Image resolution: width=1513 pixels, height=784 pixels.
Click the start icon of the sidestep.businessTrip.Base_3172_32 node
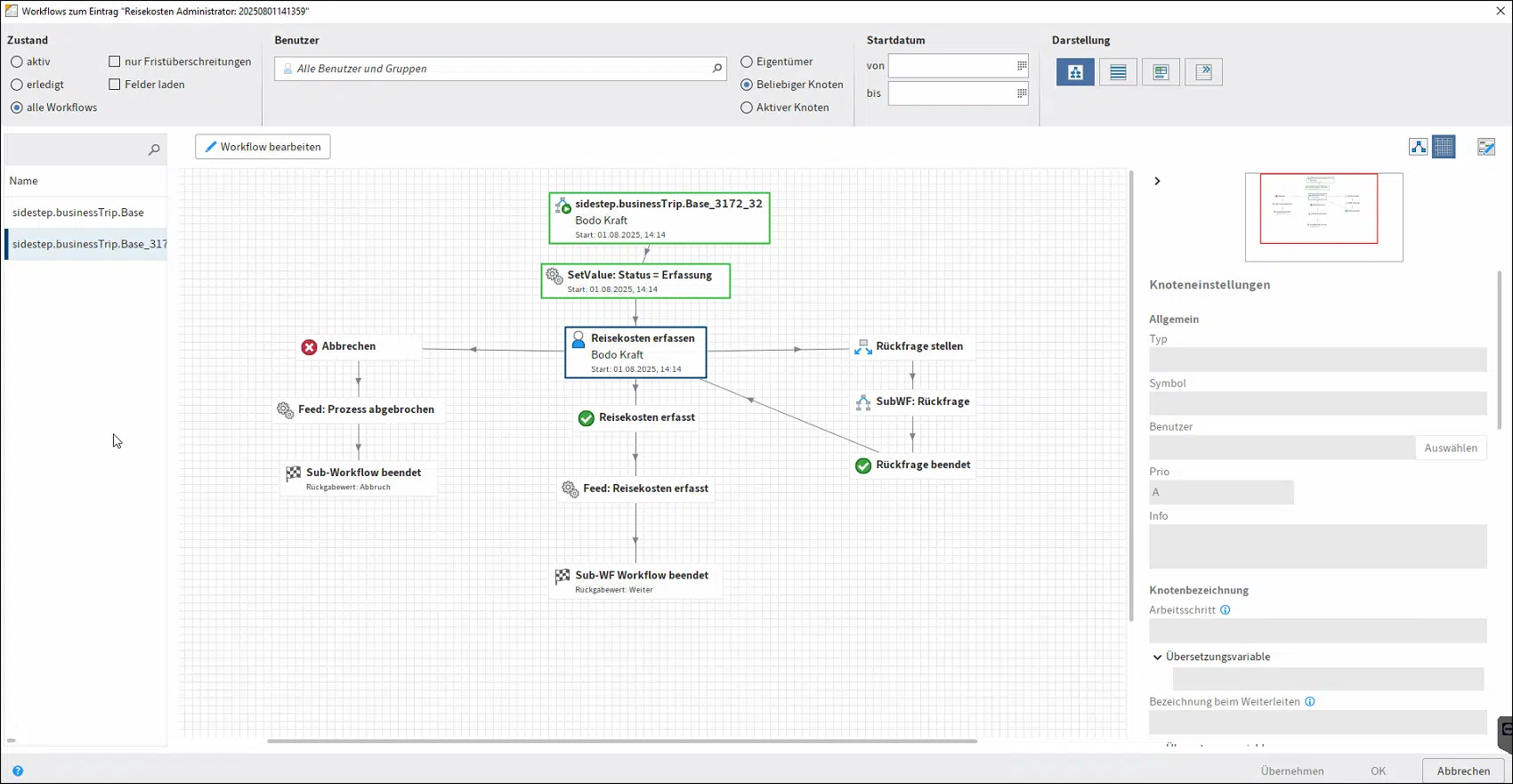tap(562, 206)
